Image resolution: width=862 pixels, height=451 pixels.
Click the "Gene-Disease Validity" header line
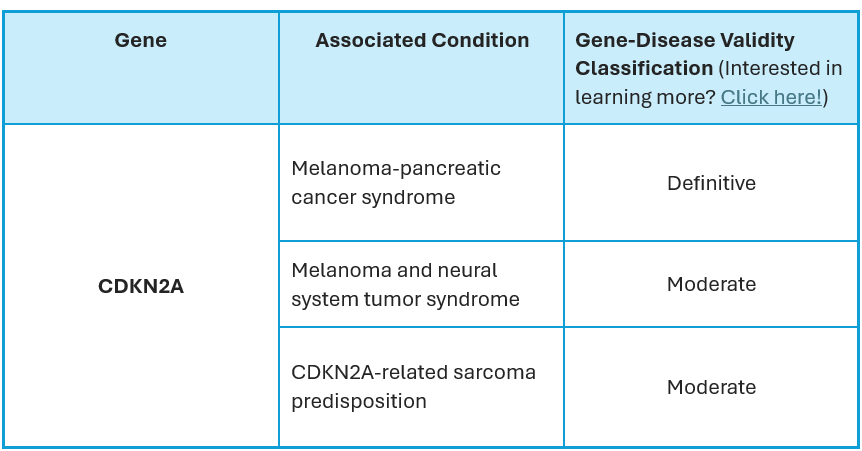(685, 41)
